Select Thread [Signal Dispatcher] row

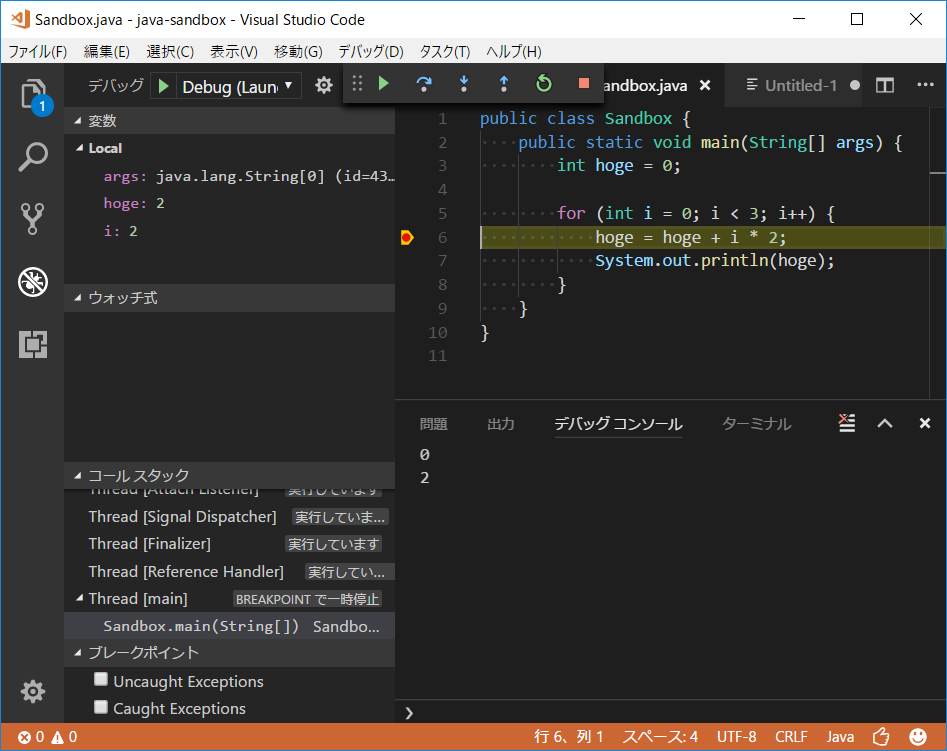(230, 517)
